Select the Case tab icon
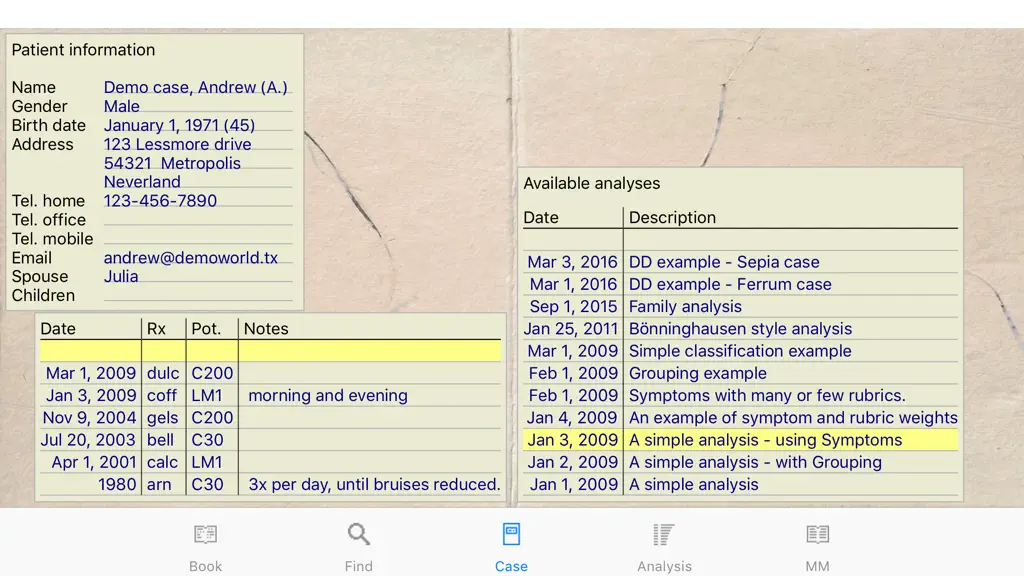Viewport: 1024px width, 576px height. click(x=511, y=534)
